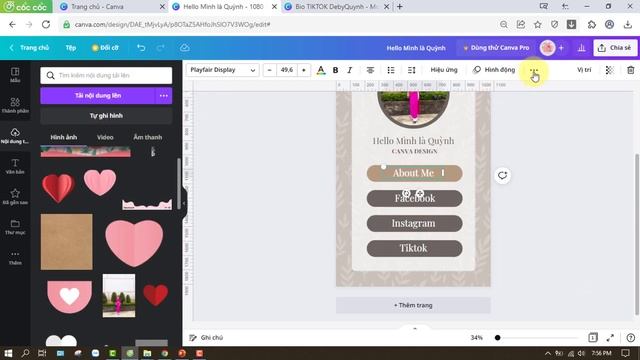Change text alignment
Image resolution: width=640 pixels, height=360 pixels.
tap(370, 70)
